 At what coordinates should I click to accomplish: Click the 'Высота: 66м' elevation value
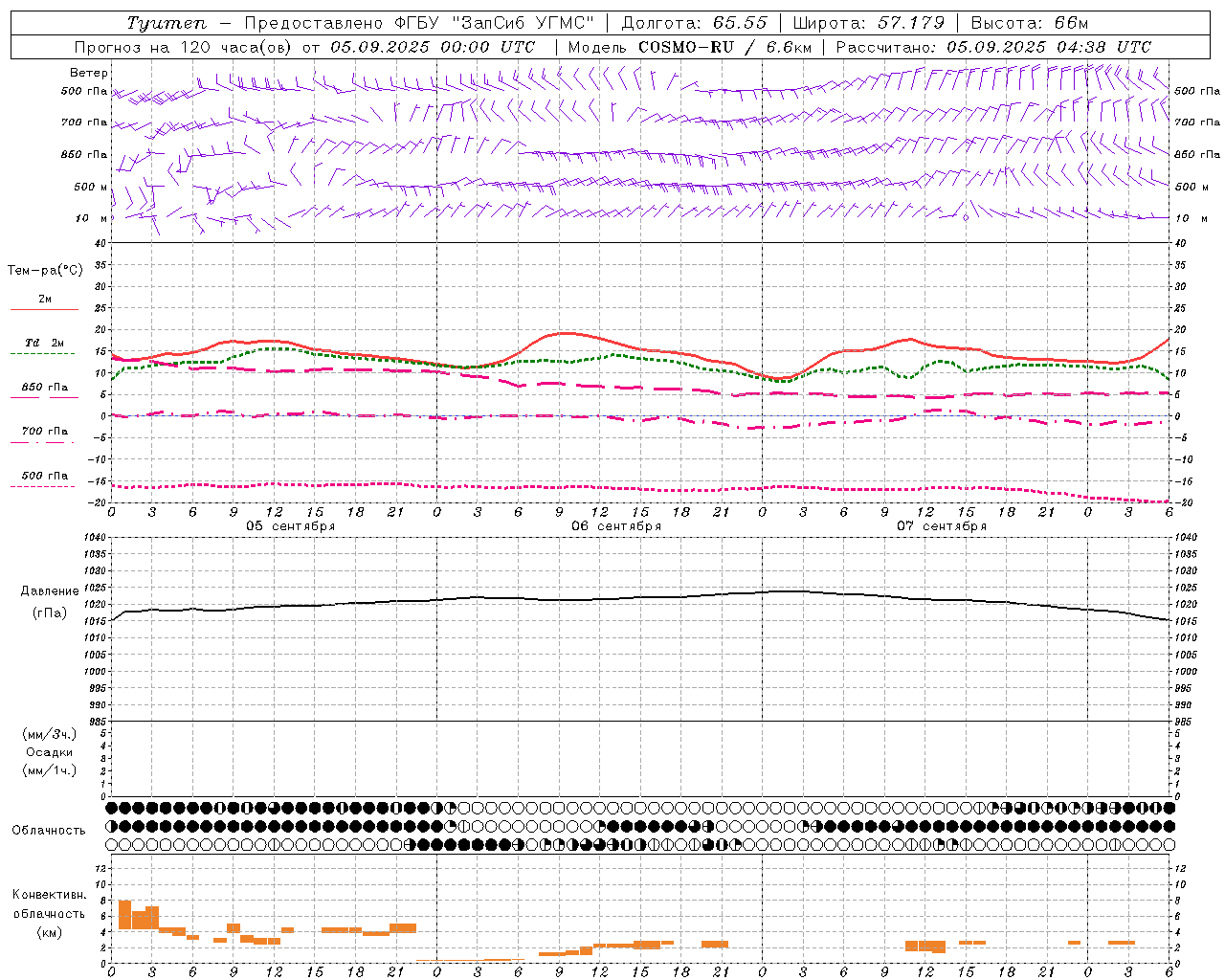1030,23
